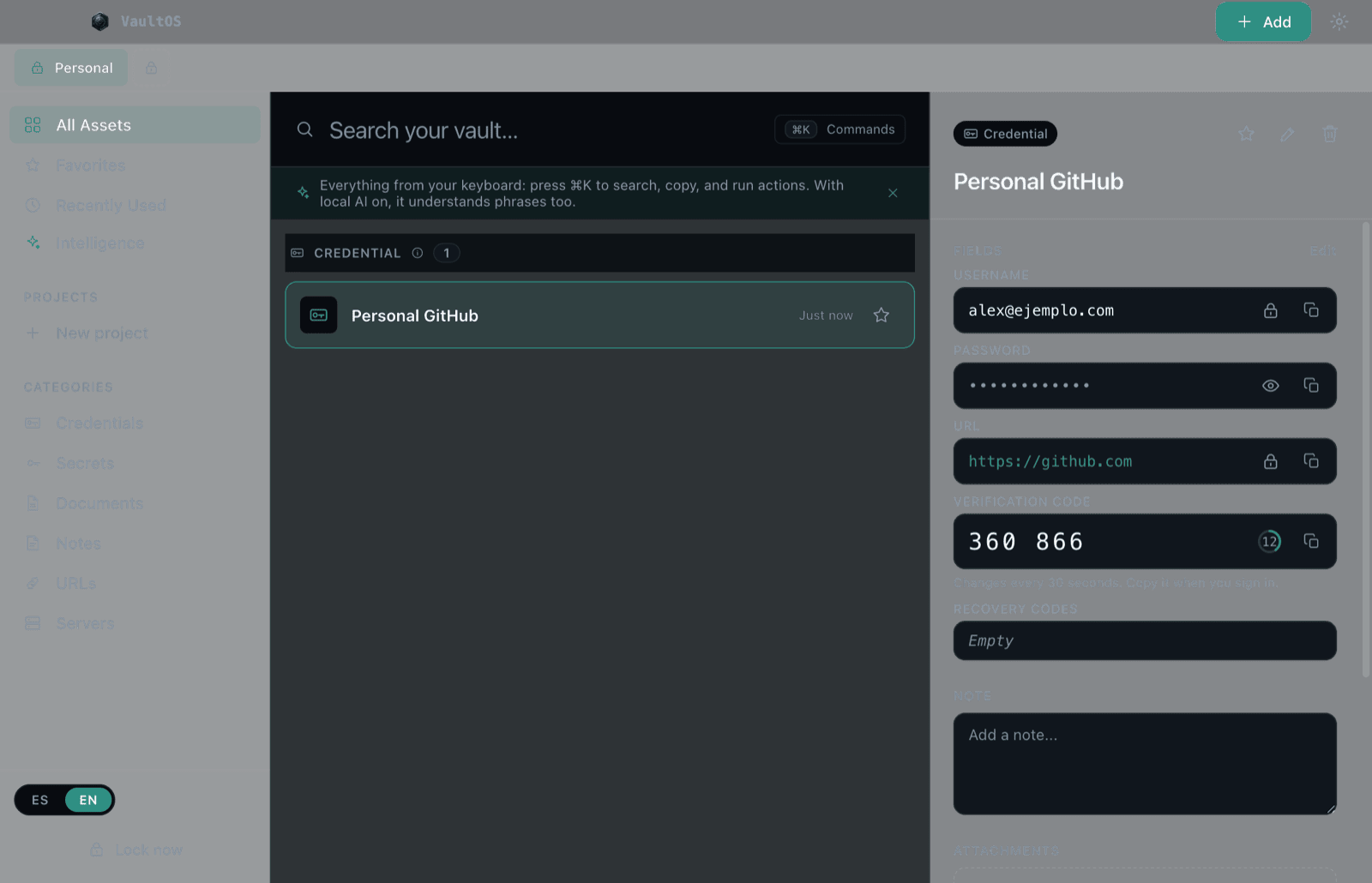This screenshot has height=883, width=1372.
Task: Click the key icon of Personal GitHub row
Action: pyautogui.click(x=319, y=315)
